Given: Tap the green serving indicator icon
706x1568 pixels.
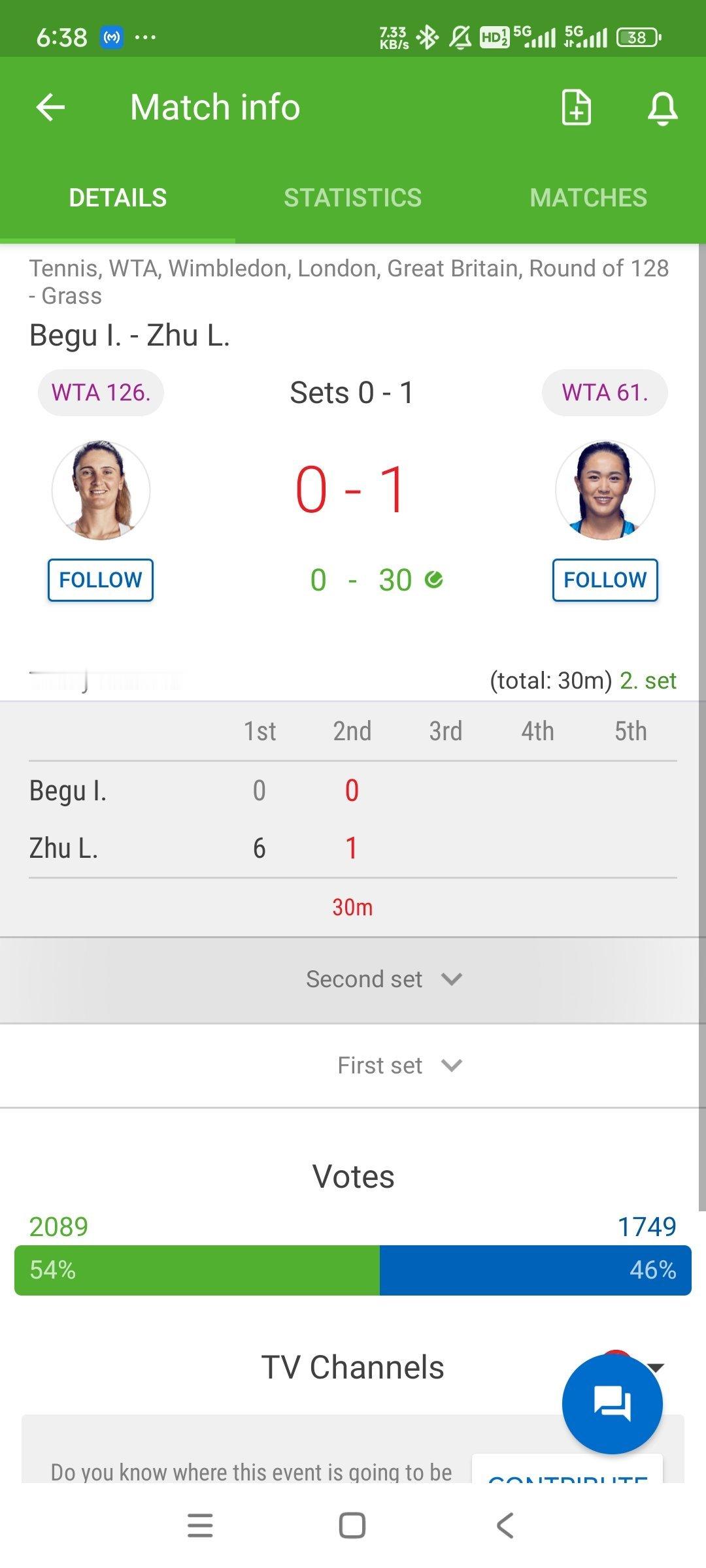Looking at the screenshot, I should pos(433,580).
